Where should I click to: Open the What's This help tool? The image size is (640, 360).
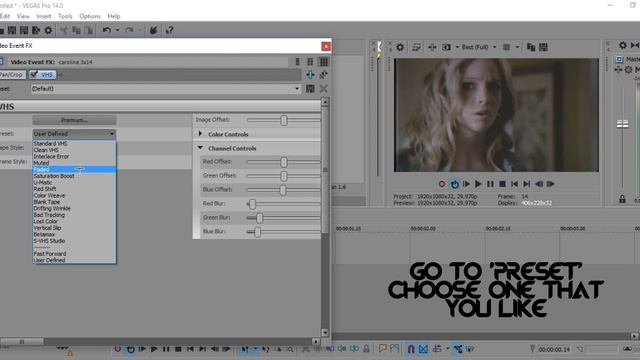tap(169, 30)
